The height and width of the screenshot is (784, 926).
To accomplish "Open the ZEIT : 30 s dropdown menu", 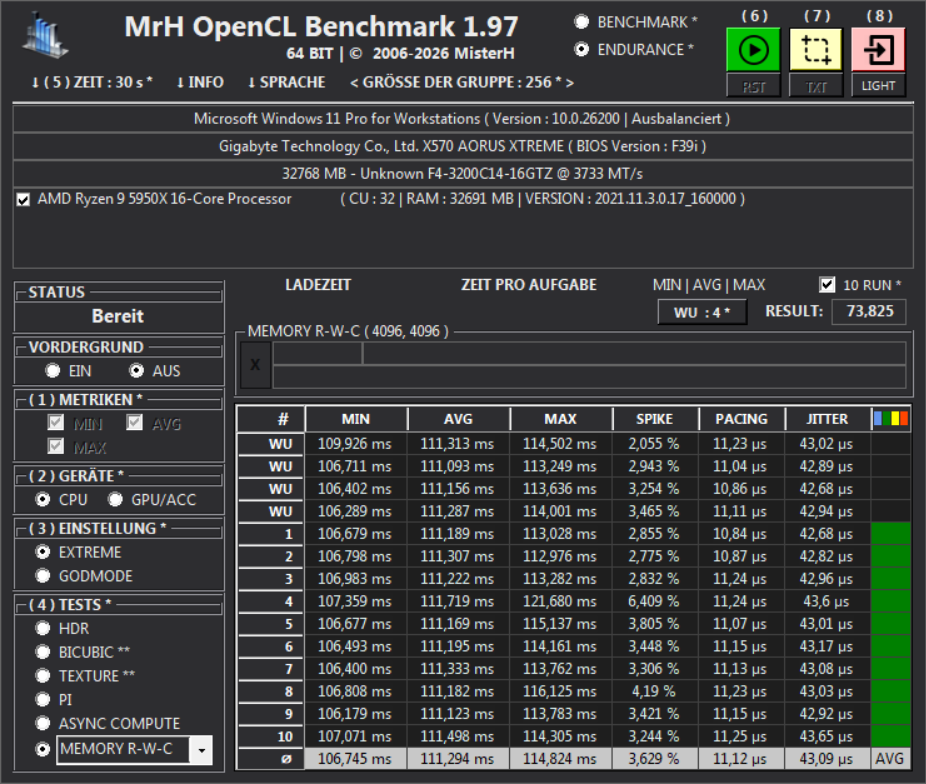I will coord(92,82).
